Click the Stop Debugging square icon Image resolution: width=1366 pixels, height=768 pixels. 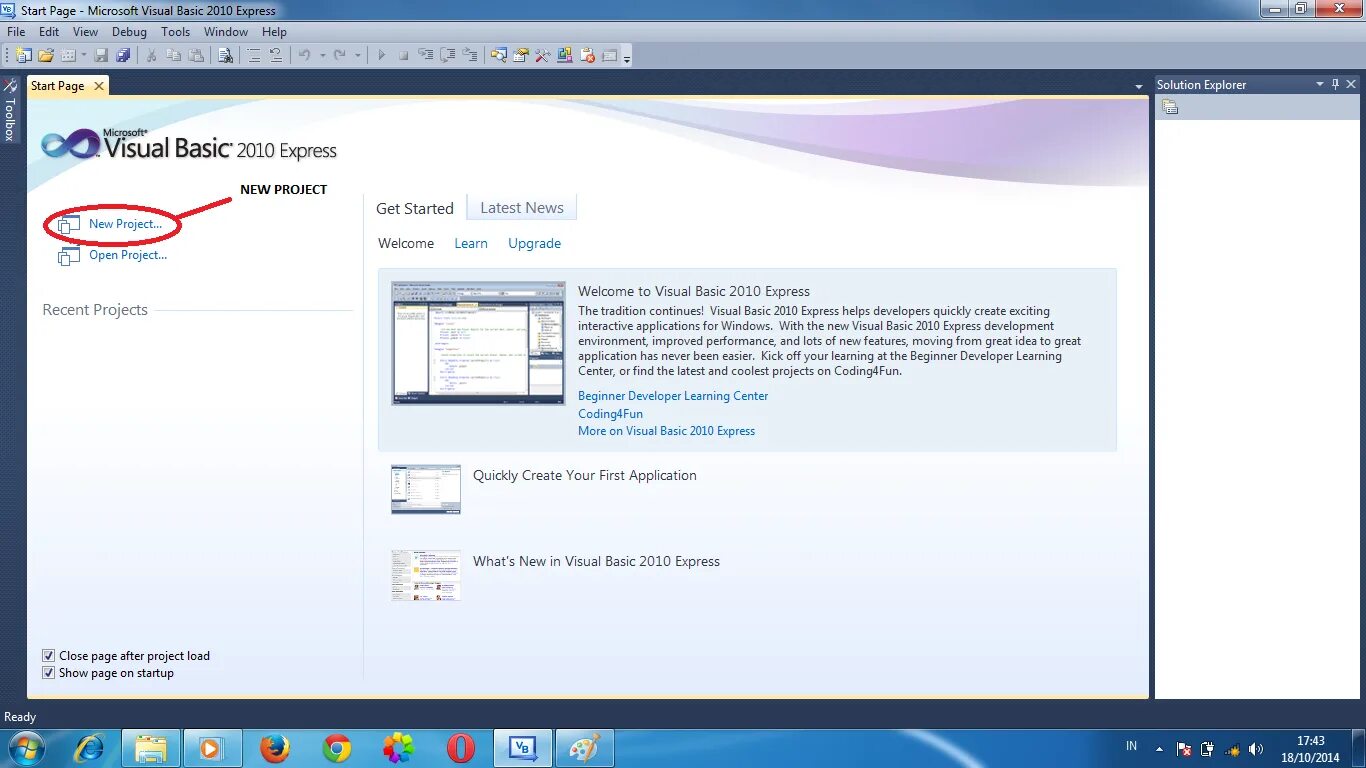pyautogui.click(x=403, y=55)
